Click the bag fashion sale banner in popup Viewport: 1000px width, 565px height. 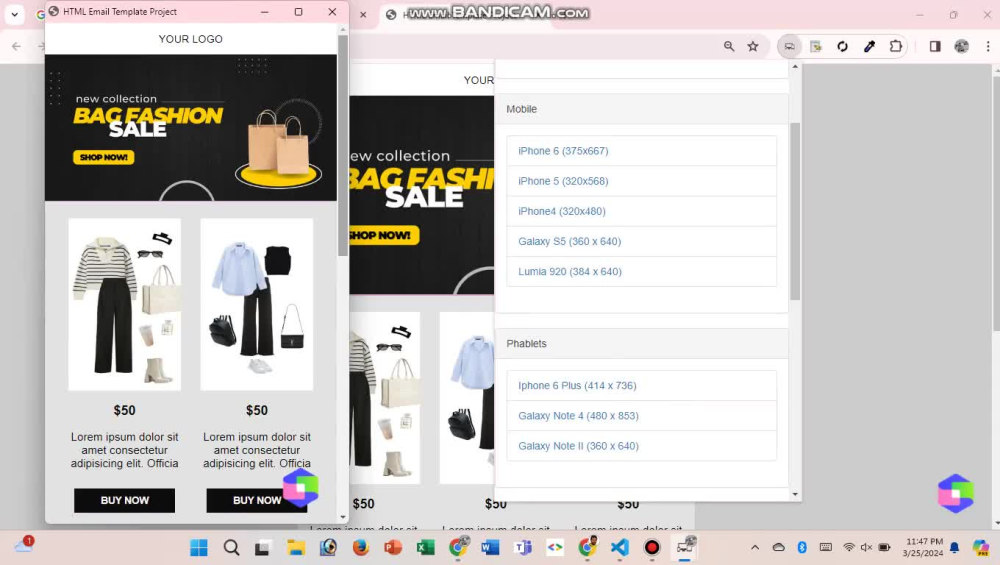click(191, 128)
